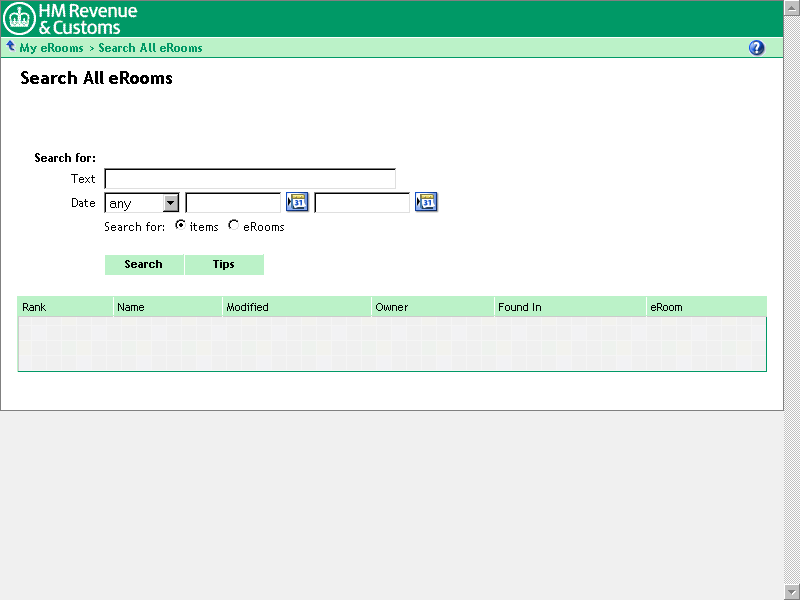Click the up-arrow icon beside My eRooms
Viewport: 800px width, 600px height.
click(x=10, y=46)
